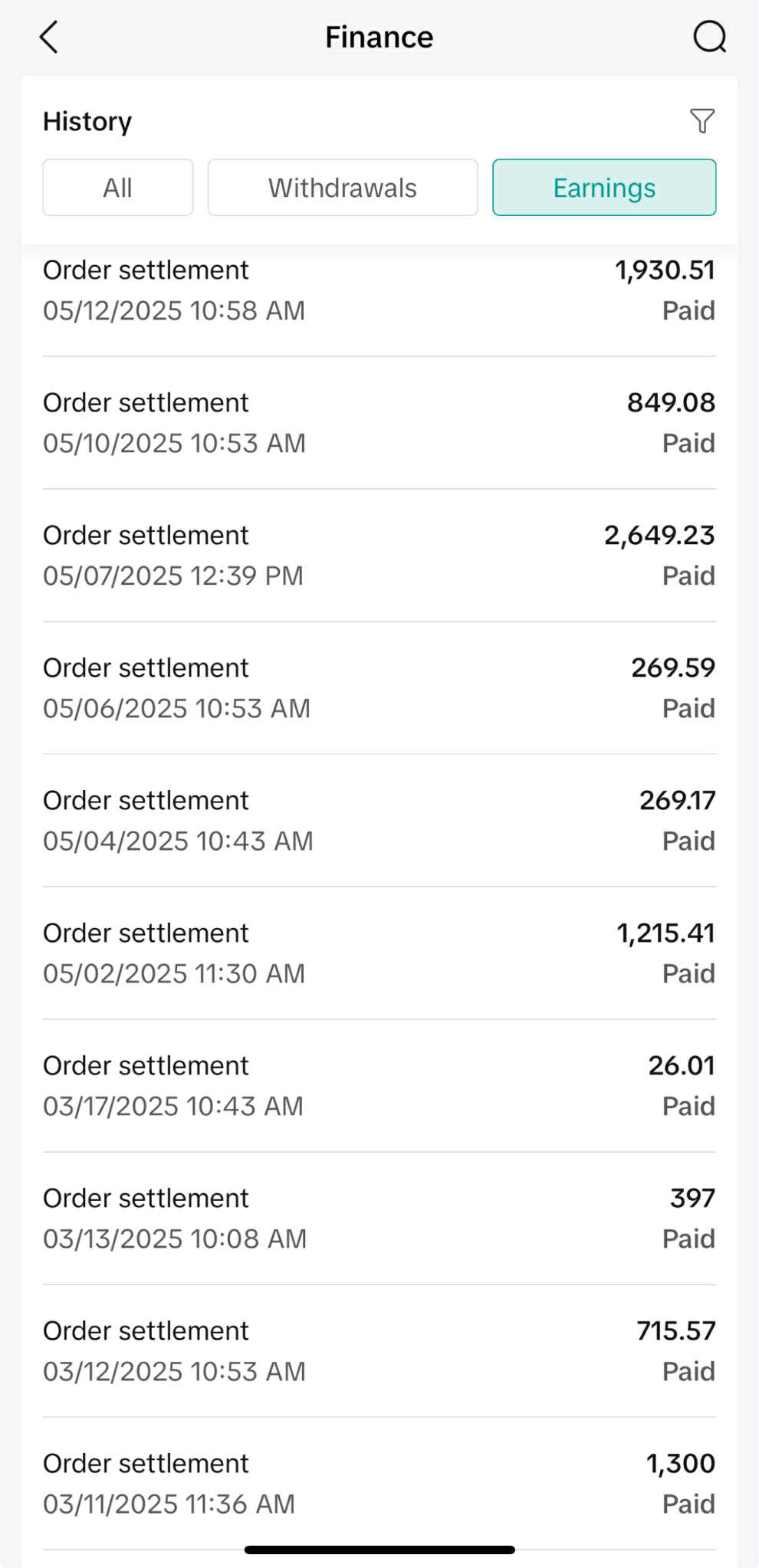Viewport: 759px width, 1568px height.
Task: Open the 1,300 settlement from 03/11/2025
Action: pyautogui.click(x=379, y=1484)
